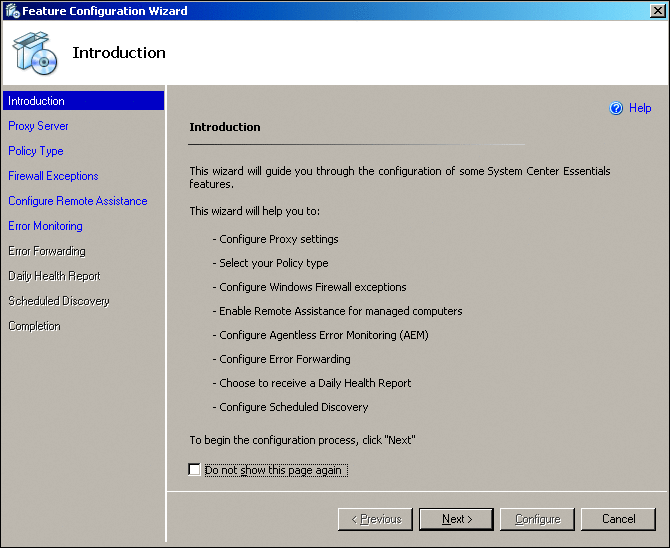Select the Introduction step in sidebar
This screenshot has width=670, height=548.
coord(36,101)
